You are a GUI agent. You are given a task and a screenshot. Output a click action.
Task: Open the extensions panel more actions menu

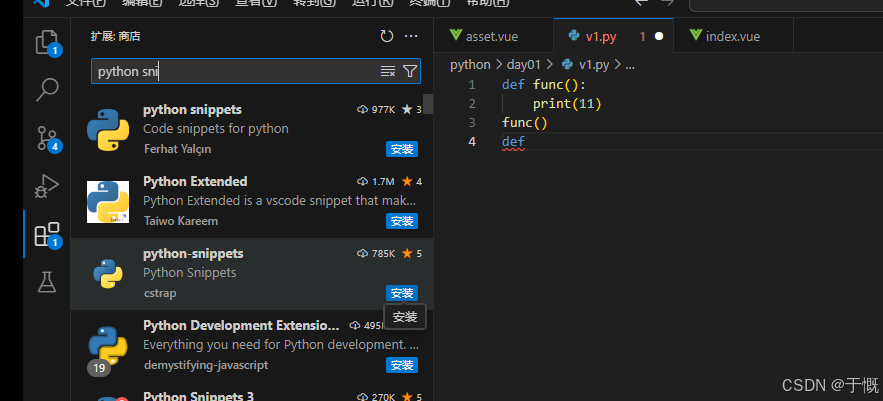coord(410,37)
